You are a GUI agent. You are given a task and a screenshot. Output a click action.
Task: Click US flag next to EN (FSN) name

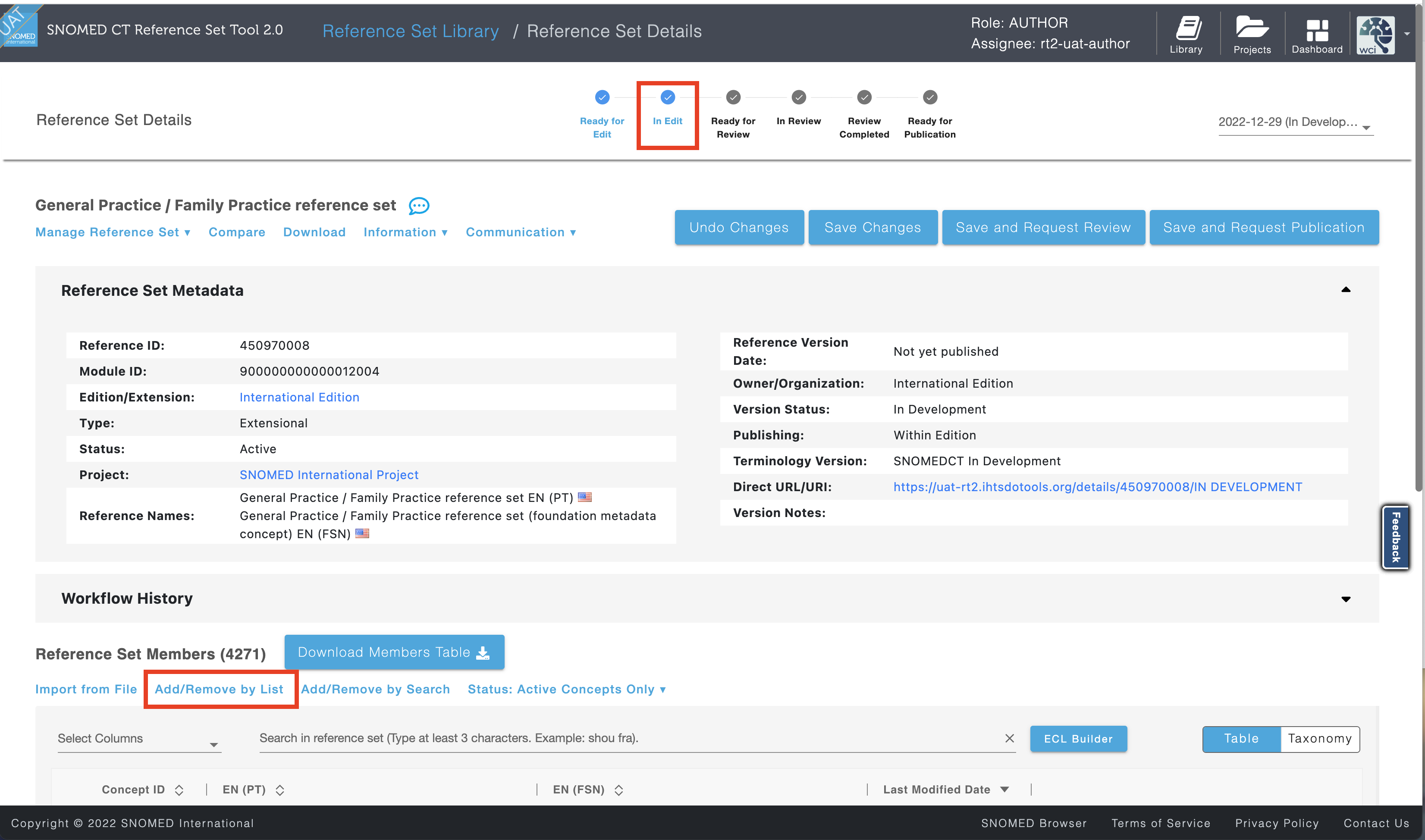point(362,533)
